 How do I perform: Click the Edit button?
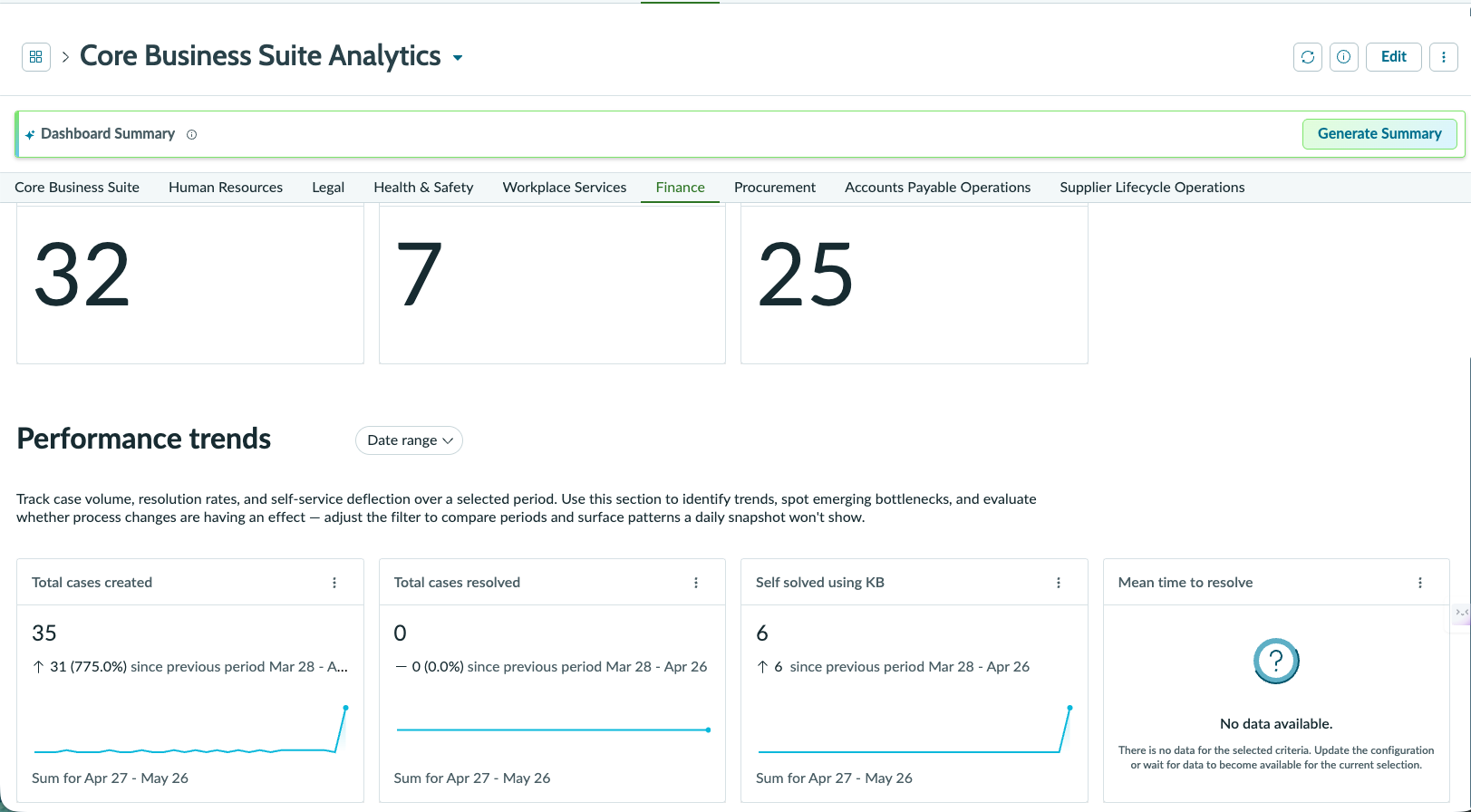[x=1394, y=57]
